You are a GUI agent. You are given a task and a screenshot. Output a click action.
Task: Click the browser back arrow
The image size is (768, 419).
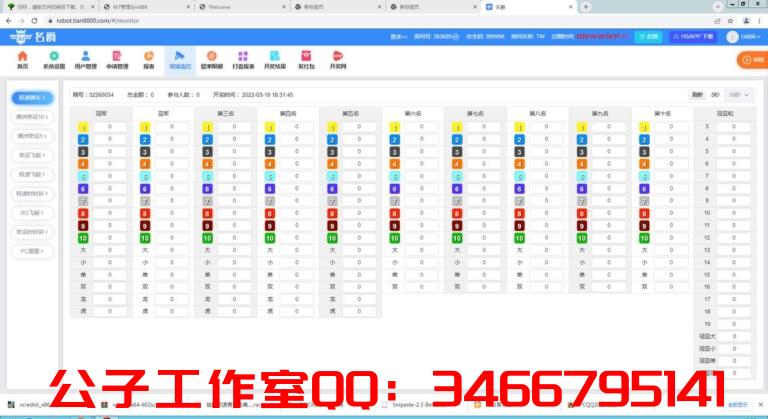(x=8, y=21)
